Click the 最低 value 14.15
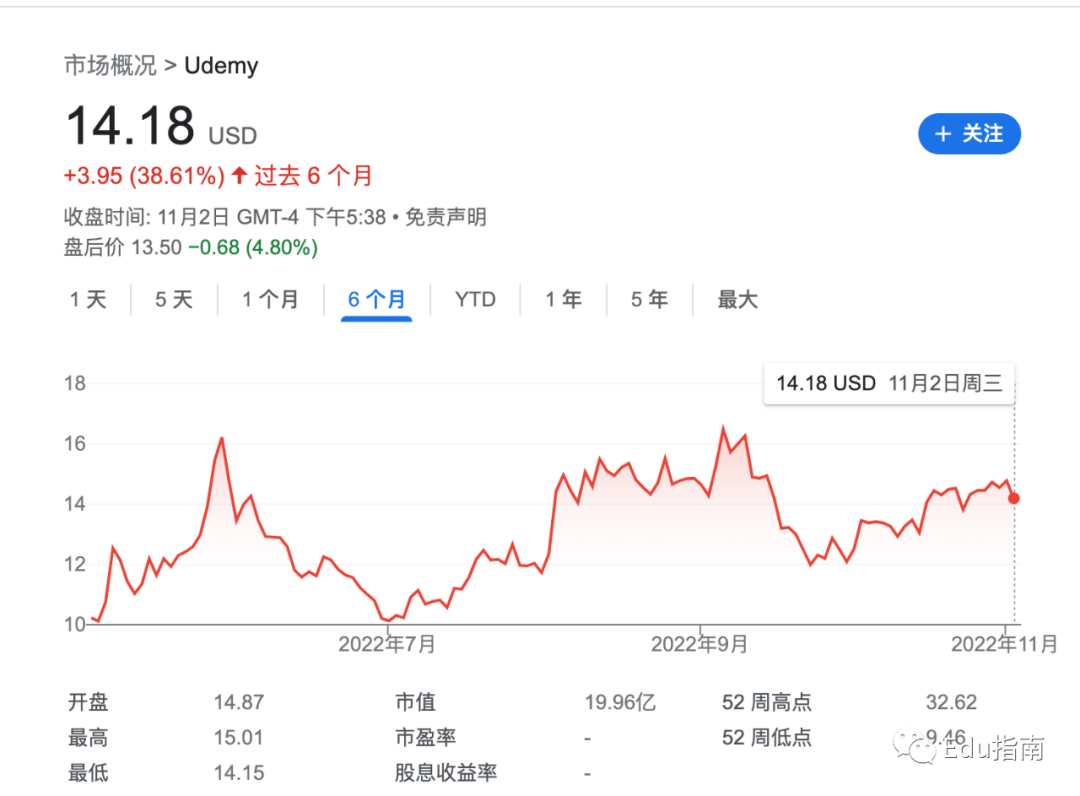Image resolution: width=1080 pixels, height=796 pixels. click(238, 773)
